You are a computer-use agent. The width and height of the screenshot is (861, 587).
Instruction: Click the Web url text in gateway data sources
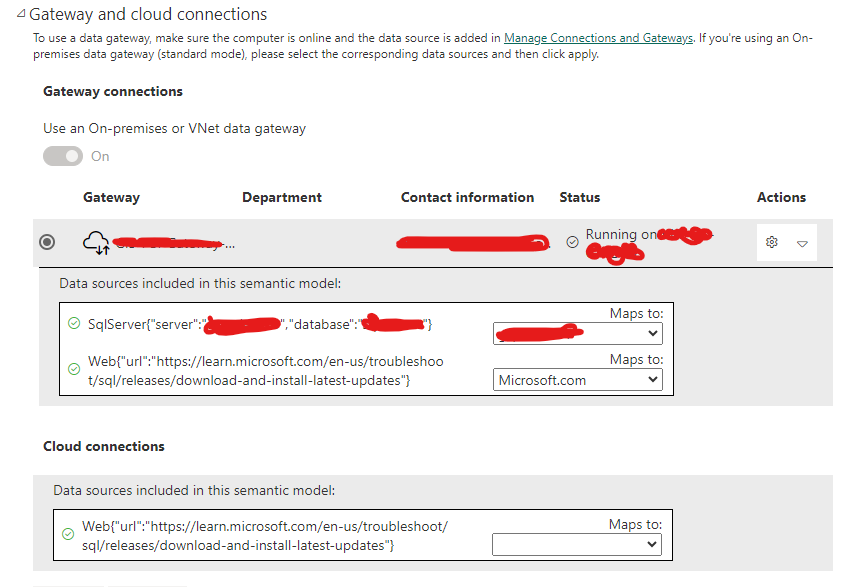tap(266, 371)
